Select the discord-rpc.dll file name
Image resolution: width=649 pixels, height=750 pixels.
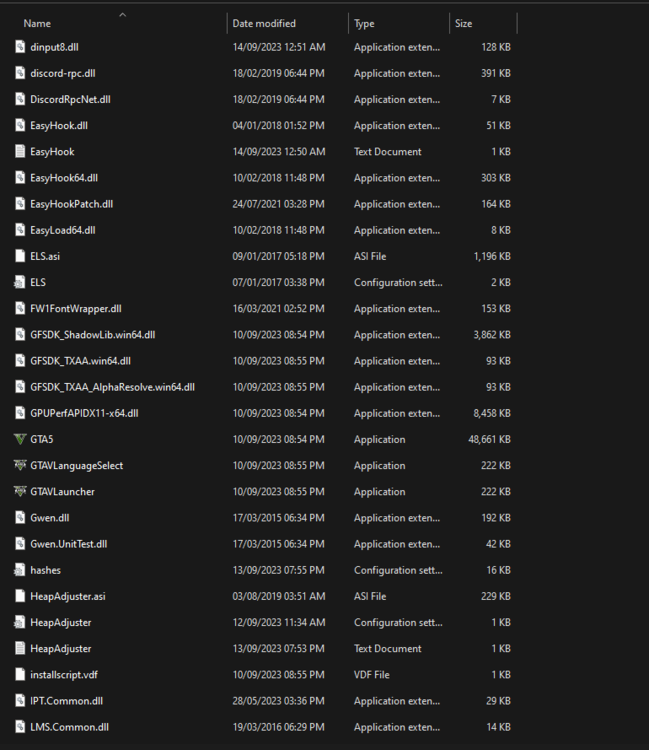tap(63, 73)
